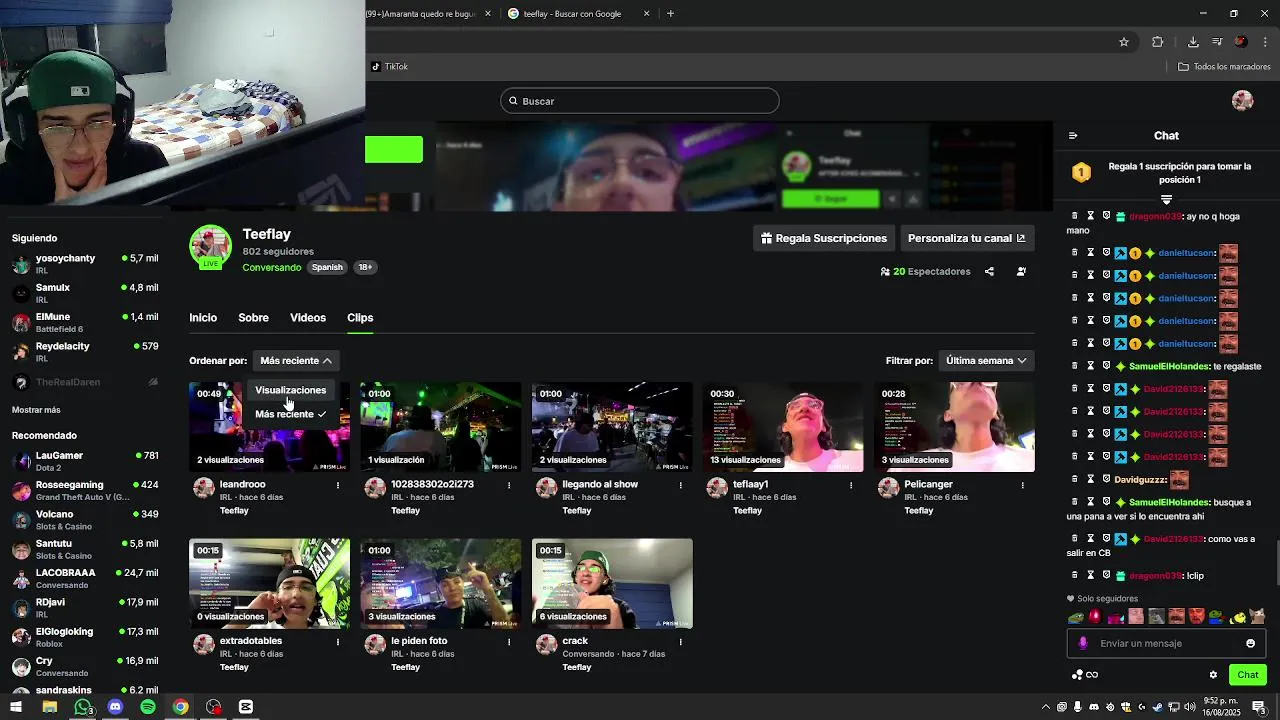Click the Teeflay channel avatar with LIVE badge
This screenshot has height=720, width=1280.
210,248
